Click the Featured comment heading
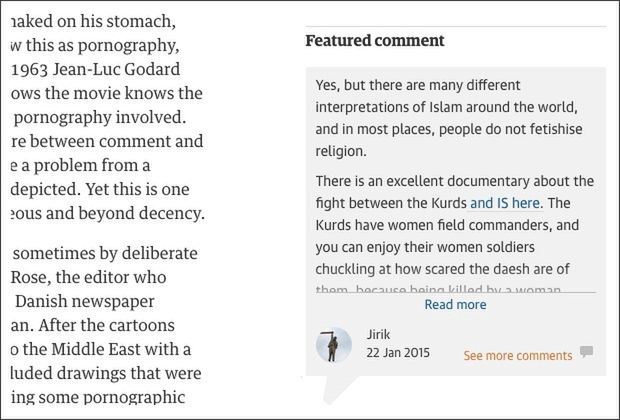 click(x=374, y=41)
